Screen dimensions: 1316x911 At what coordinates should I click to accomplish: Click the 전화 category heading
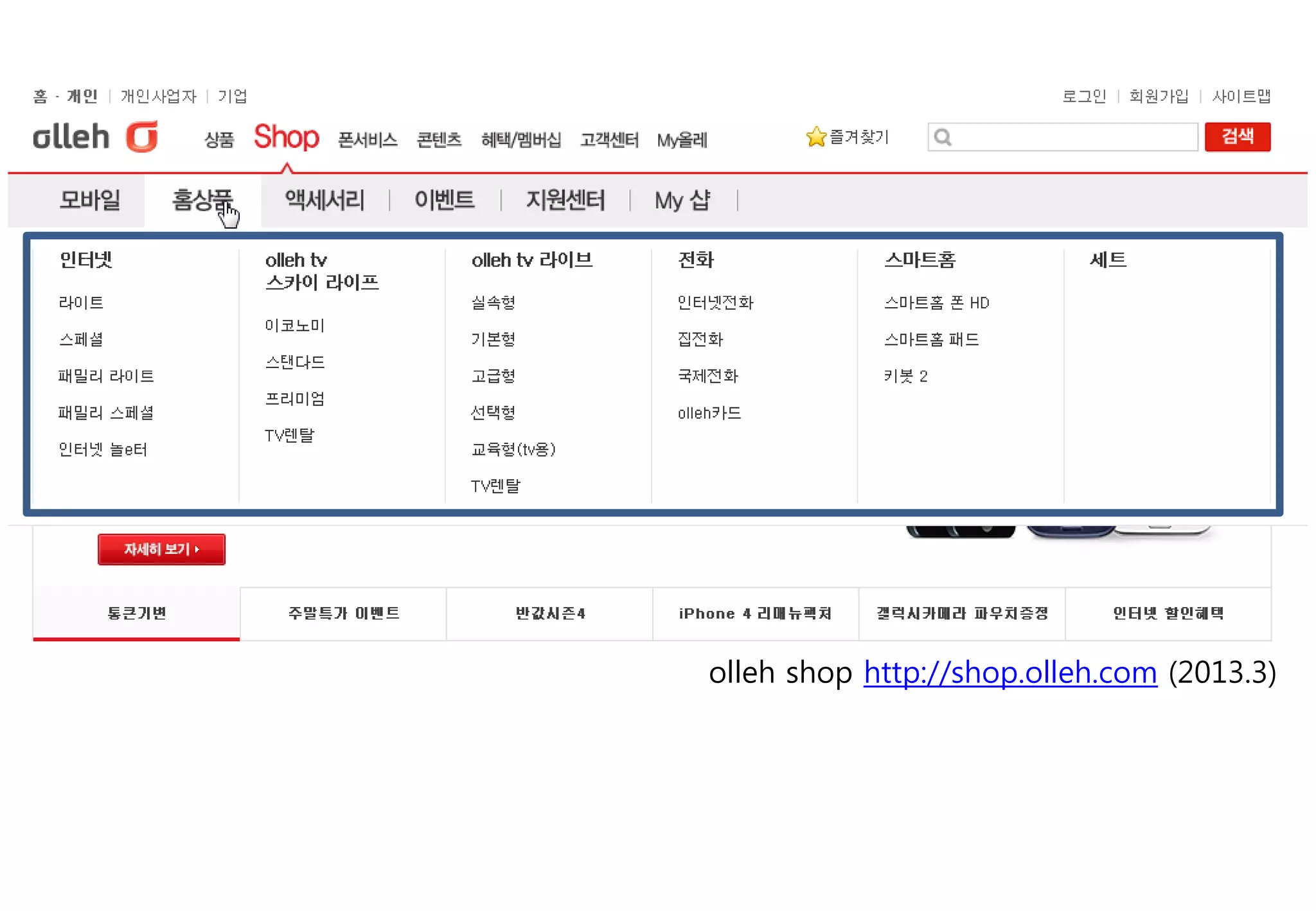(696, 260)
